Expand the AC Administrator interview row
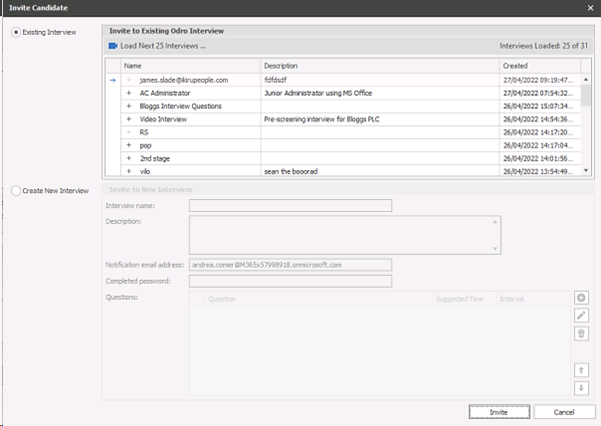601x426 pixels. (x=129, y=92)
